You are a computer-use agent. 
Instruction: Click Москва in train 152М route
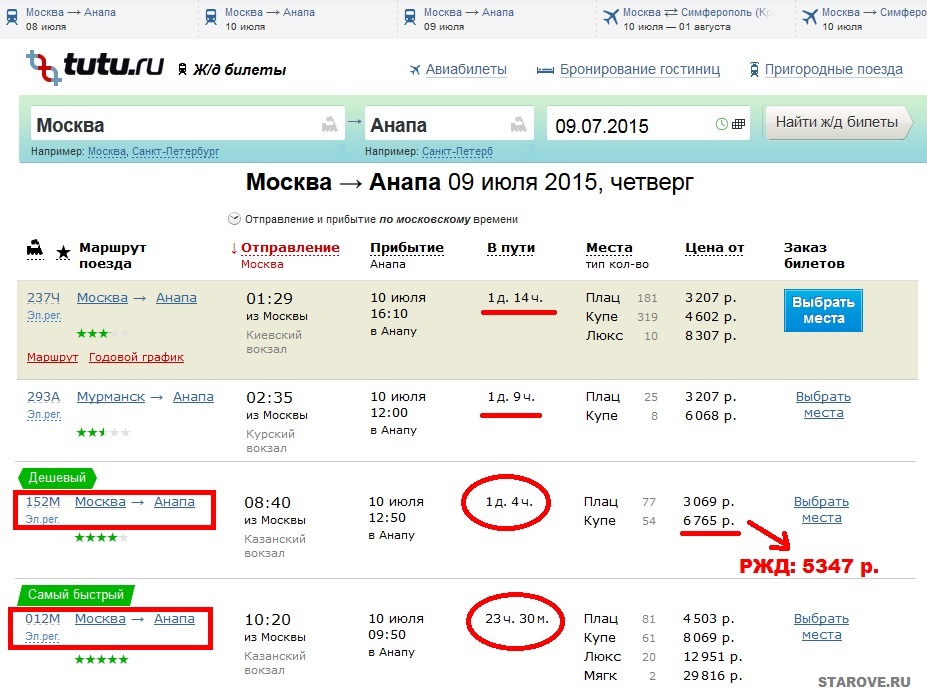(x=100, y=502)
